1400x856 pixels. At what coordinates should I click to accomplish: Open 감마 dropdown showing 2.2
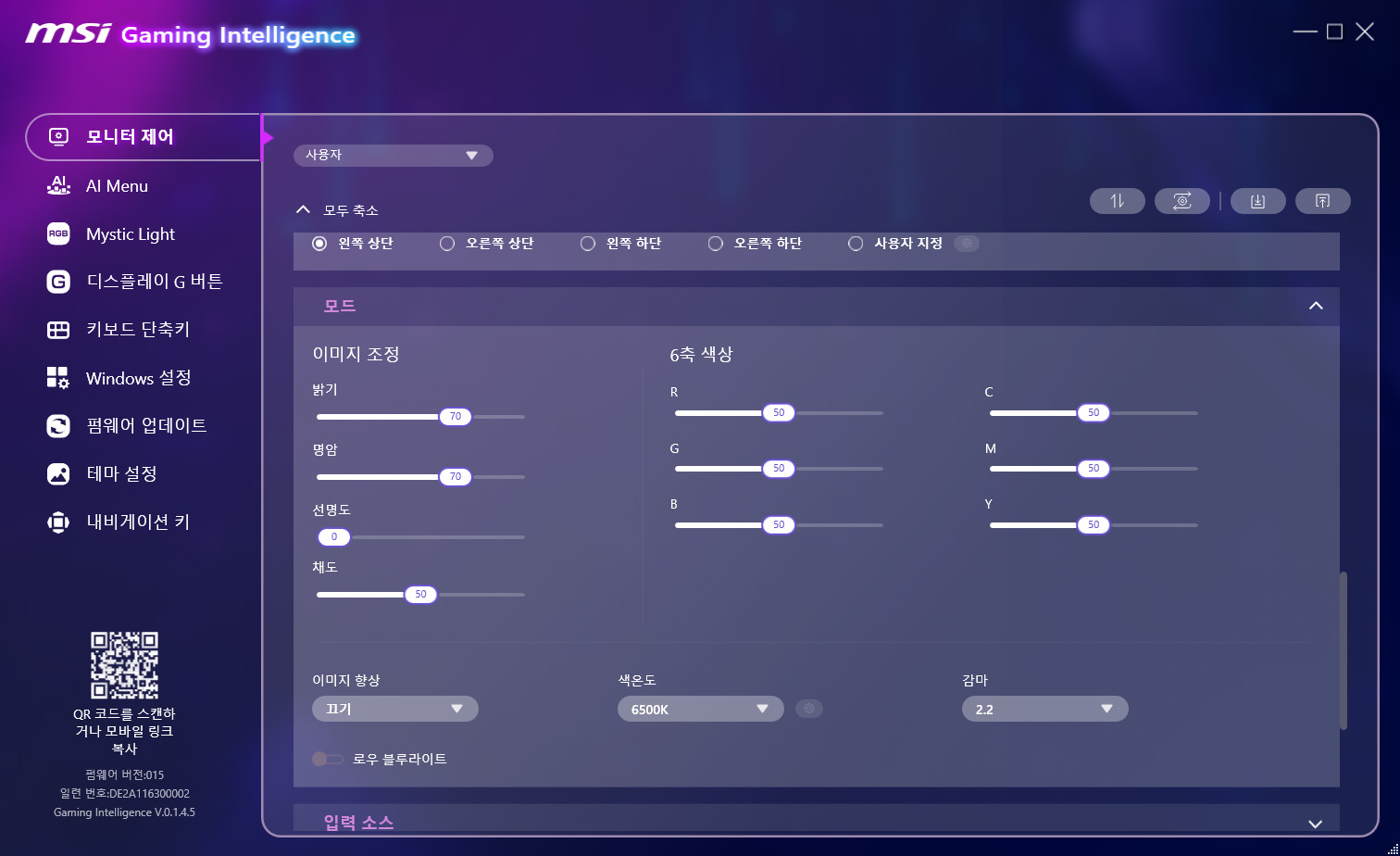[1045, 709]
